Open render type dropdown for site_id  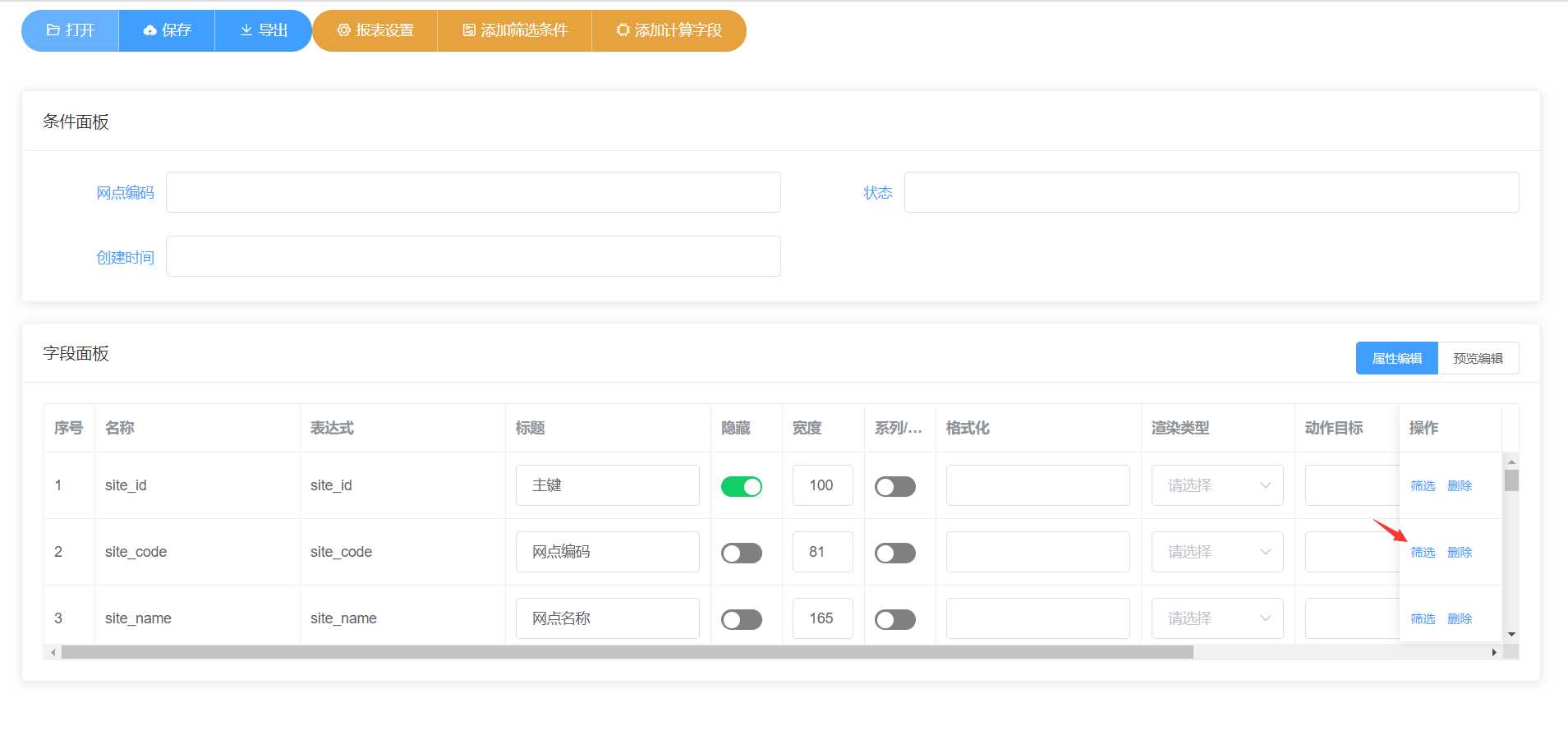coord(1217,485)
